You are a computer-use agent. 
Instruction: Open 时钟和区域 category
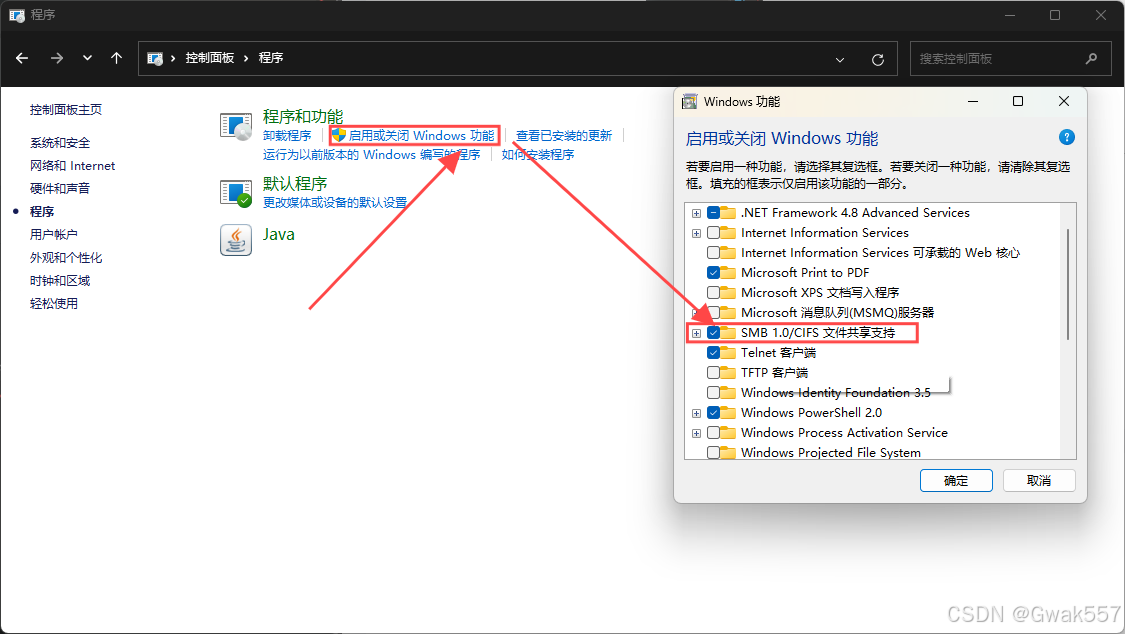coord(60,280)
